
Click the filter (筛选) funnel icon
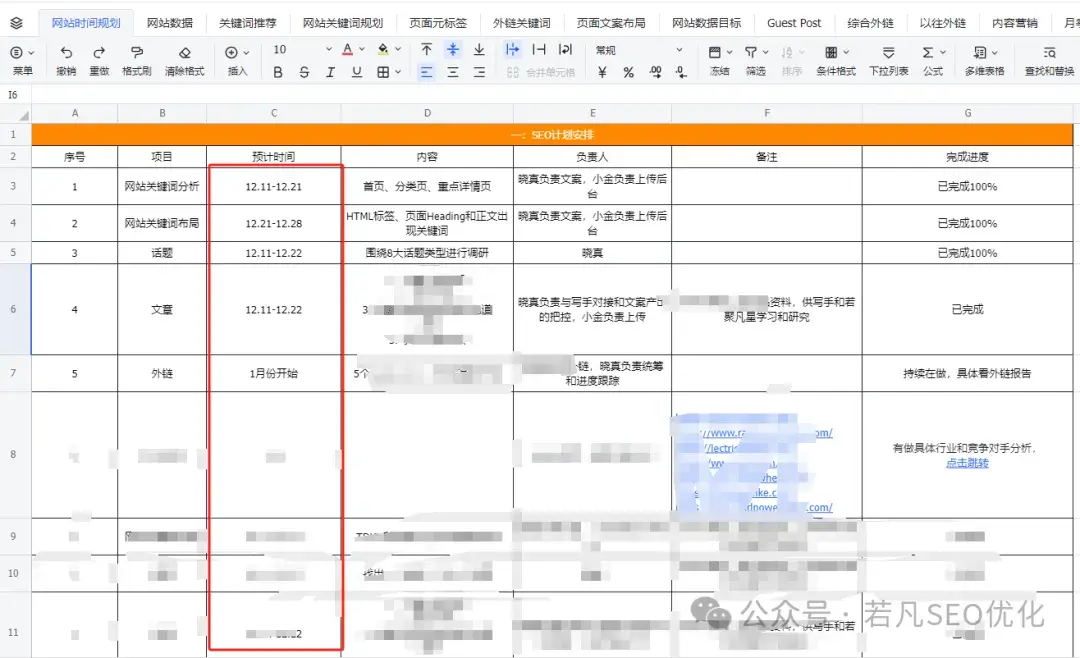click(751, 52)
